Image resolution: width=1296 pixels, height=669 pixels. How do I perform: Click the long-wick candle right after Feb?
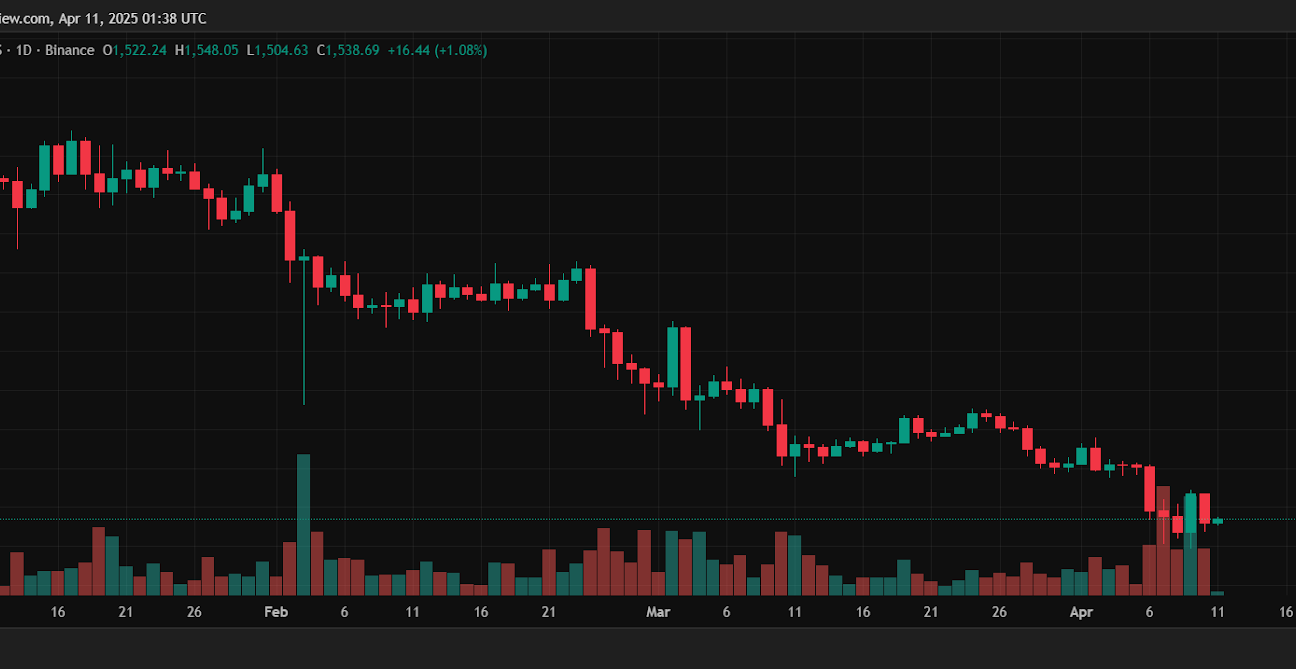point(303,326)
